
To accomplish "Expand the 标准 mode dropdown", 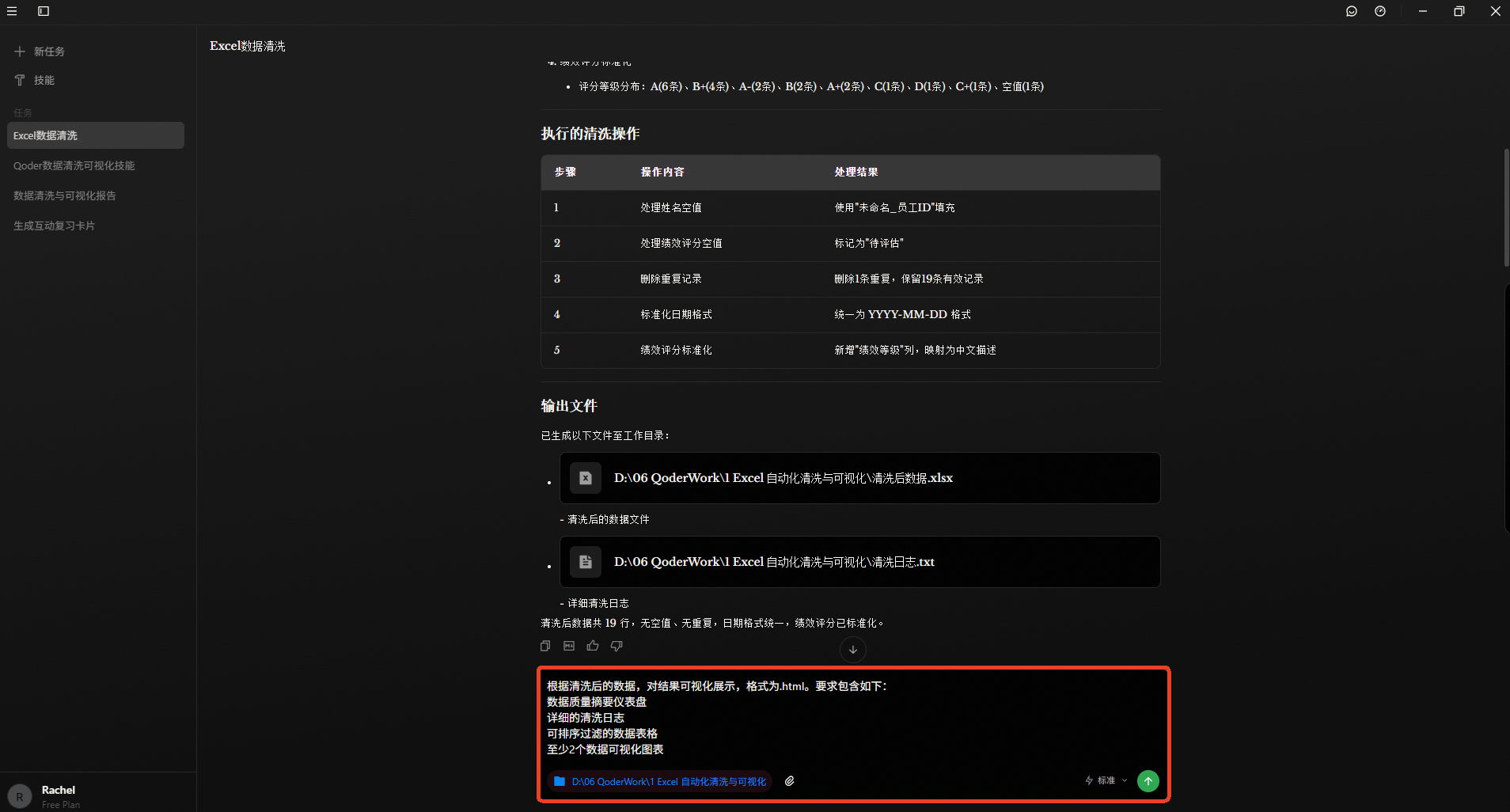I will click(x=1106, y=780).
